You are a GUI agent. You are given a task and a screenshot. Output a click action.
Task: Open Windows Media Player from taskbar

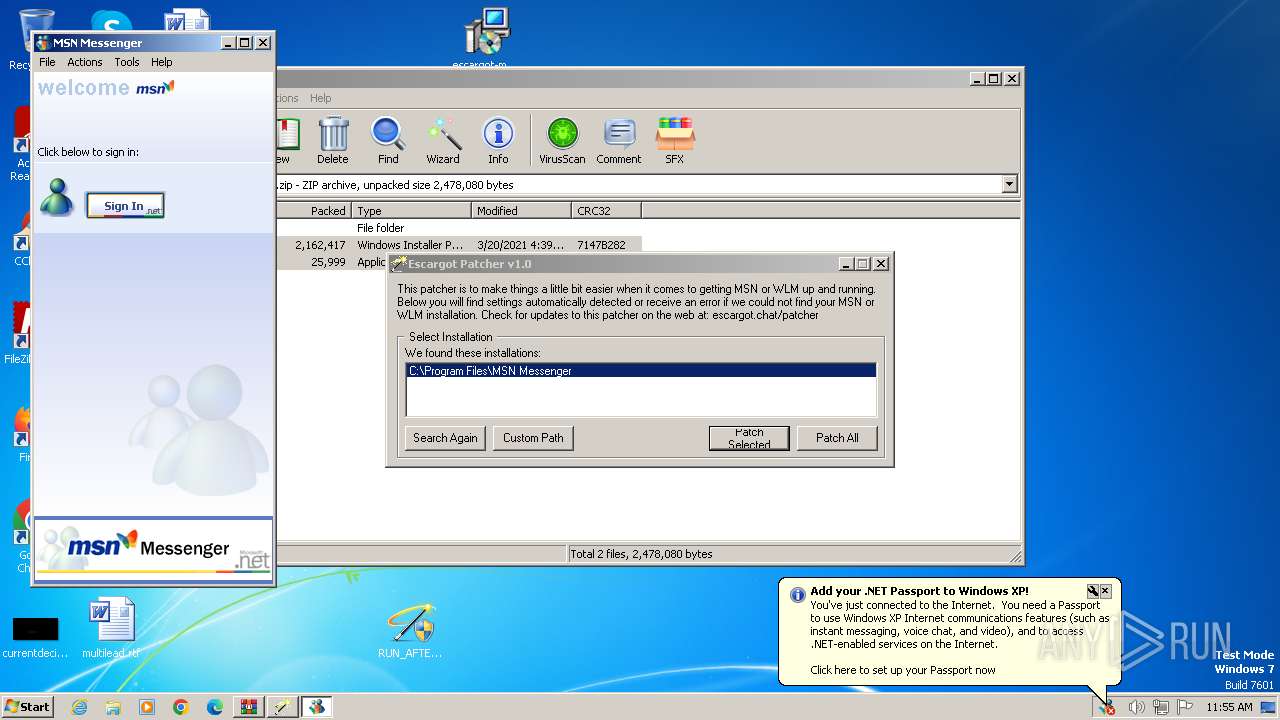147,707
